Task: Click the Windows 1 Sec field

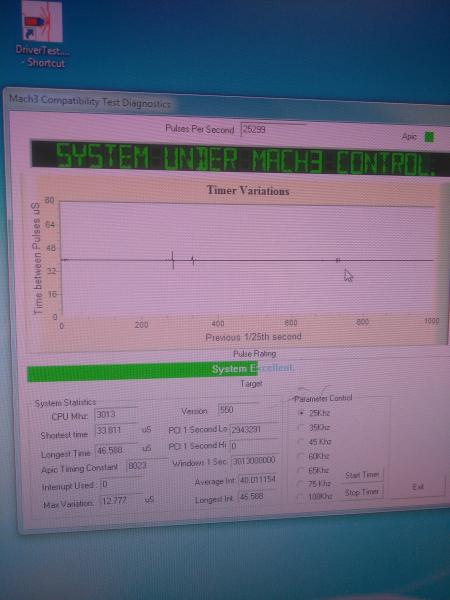Action: (254, 460)
